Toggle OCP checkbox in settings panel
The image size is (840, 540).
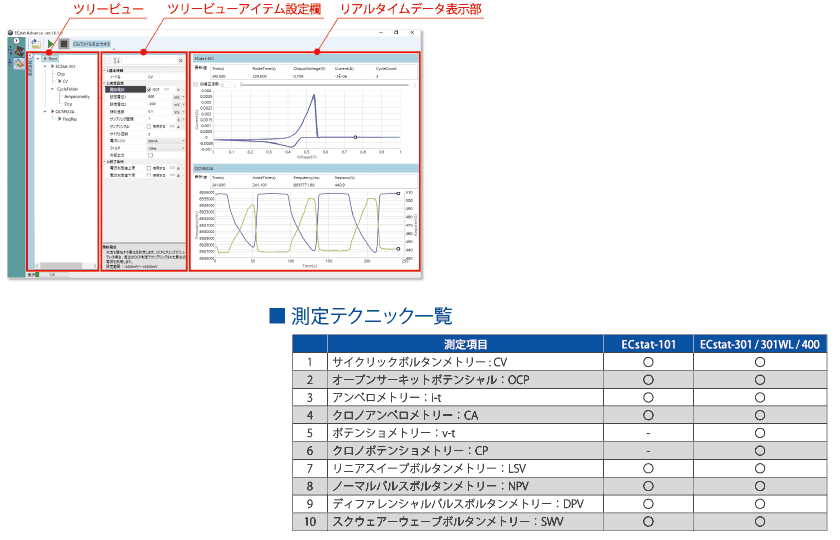tap(149, 89)
